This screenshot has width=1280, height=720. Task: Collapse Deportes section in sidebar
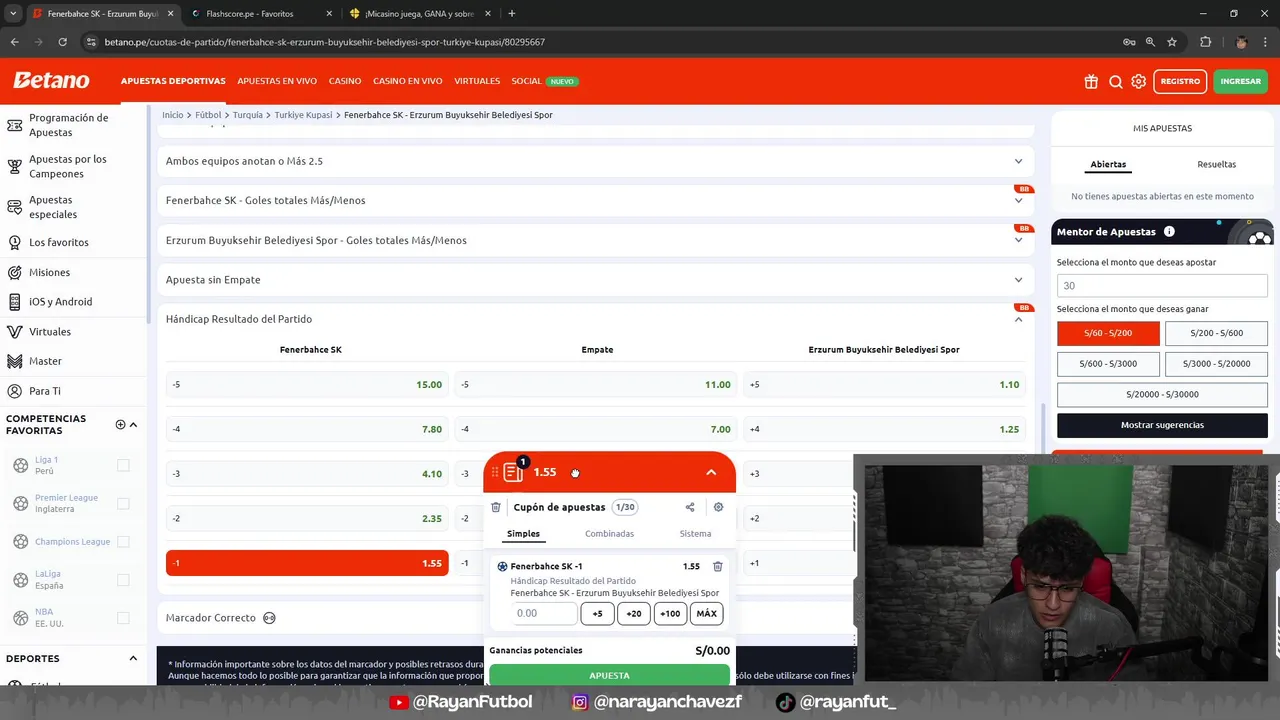133,658
